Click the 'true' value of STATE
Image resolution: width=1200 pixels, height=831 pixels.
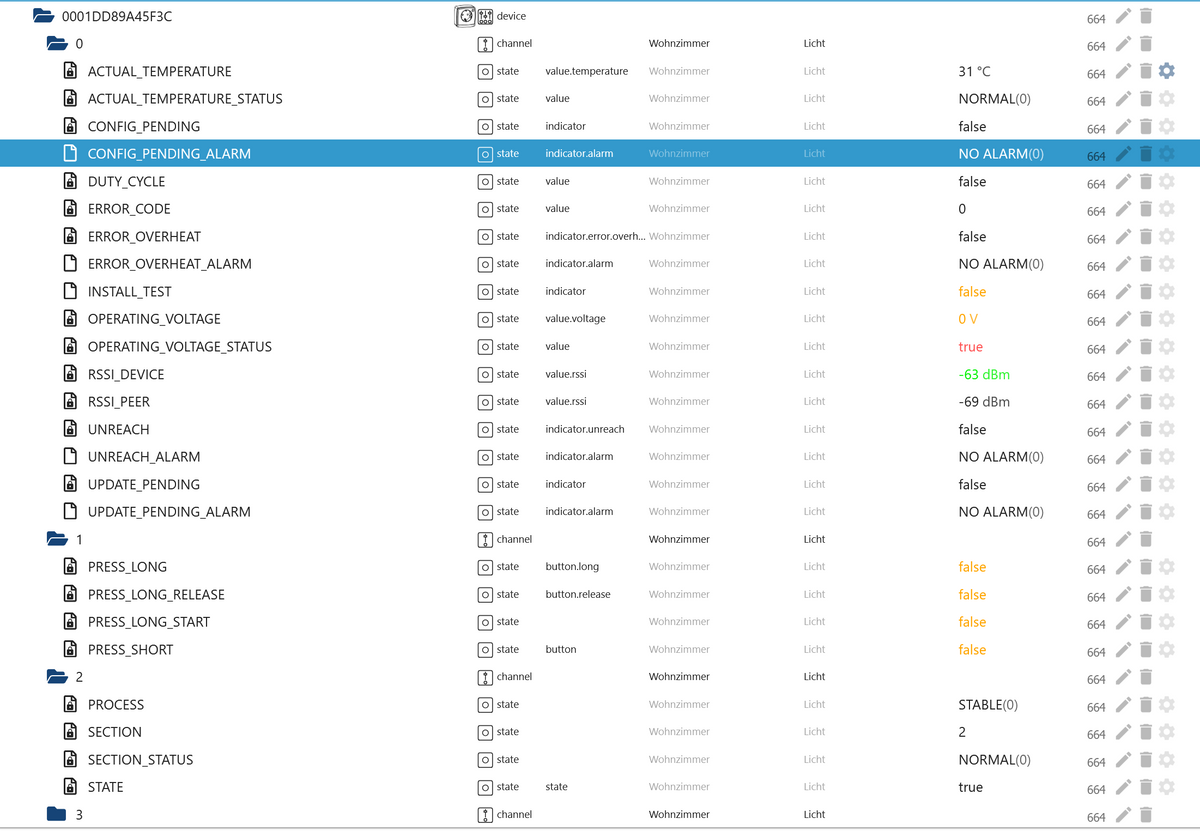point(970,787)
